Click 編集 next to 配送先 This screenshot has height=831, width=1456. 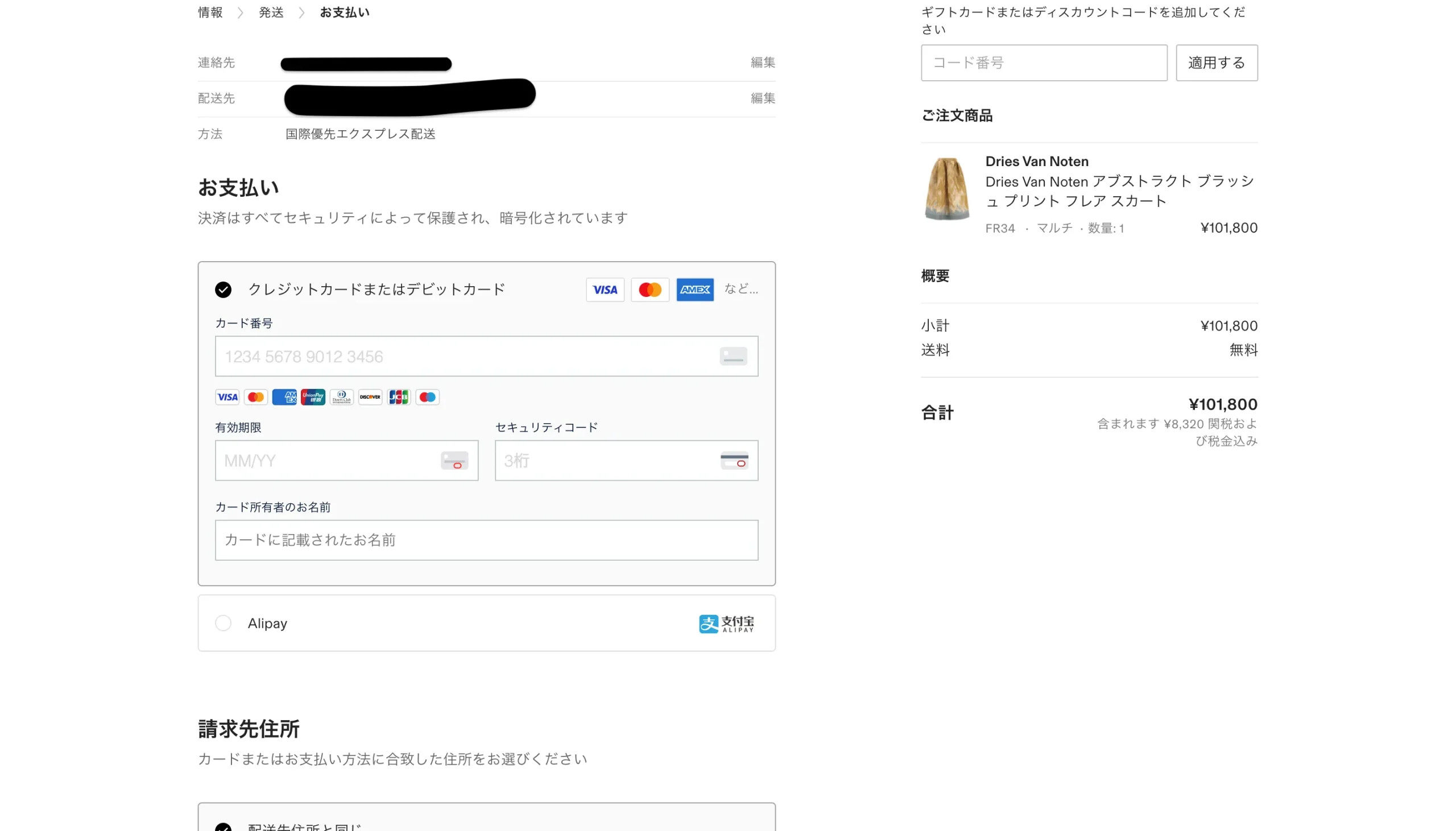pyautogui.click(x=763, y=98)
